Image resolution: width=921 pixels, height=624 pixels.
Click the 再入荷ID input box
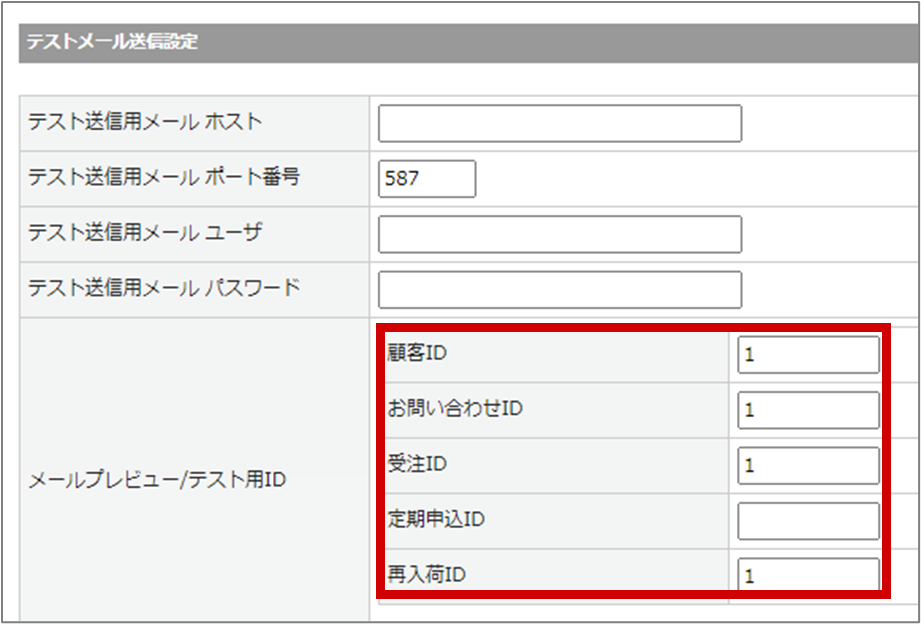808,575
